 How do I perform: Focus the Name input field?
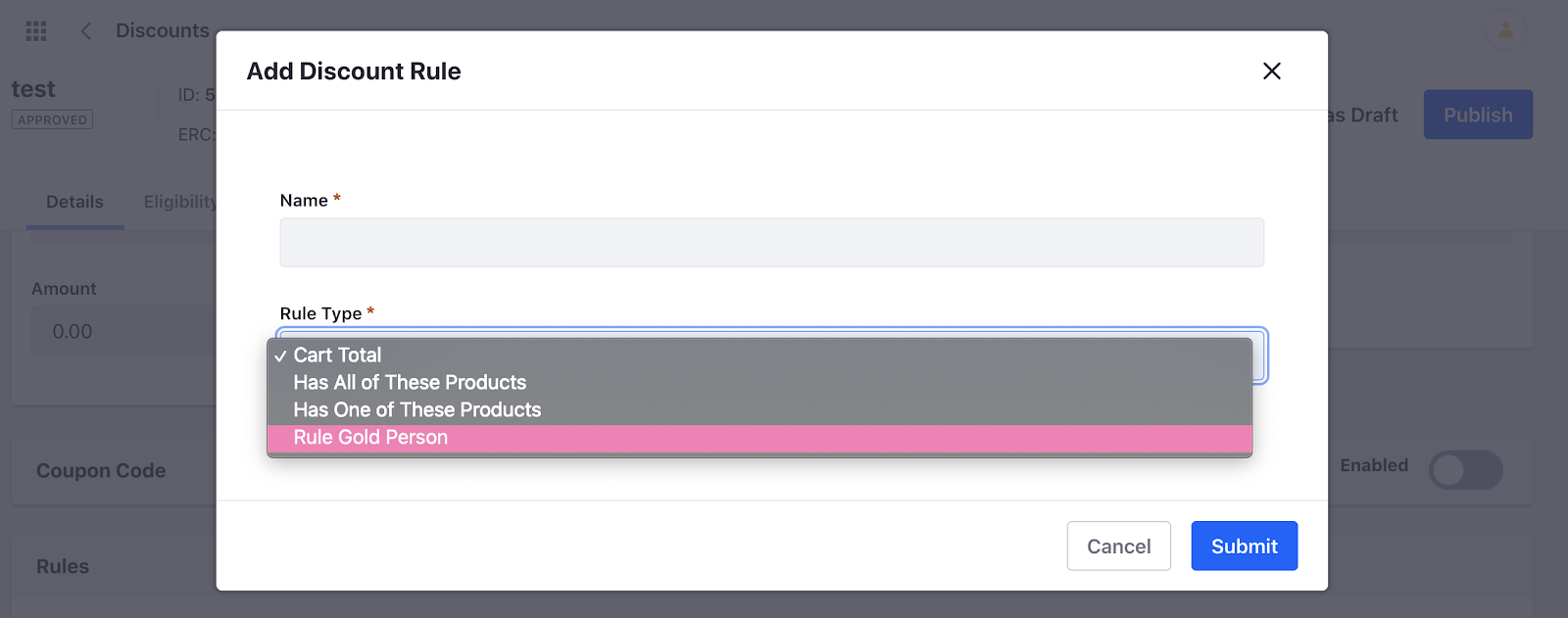771,242
